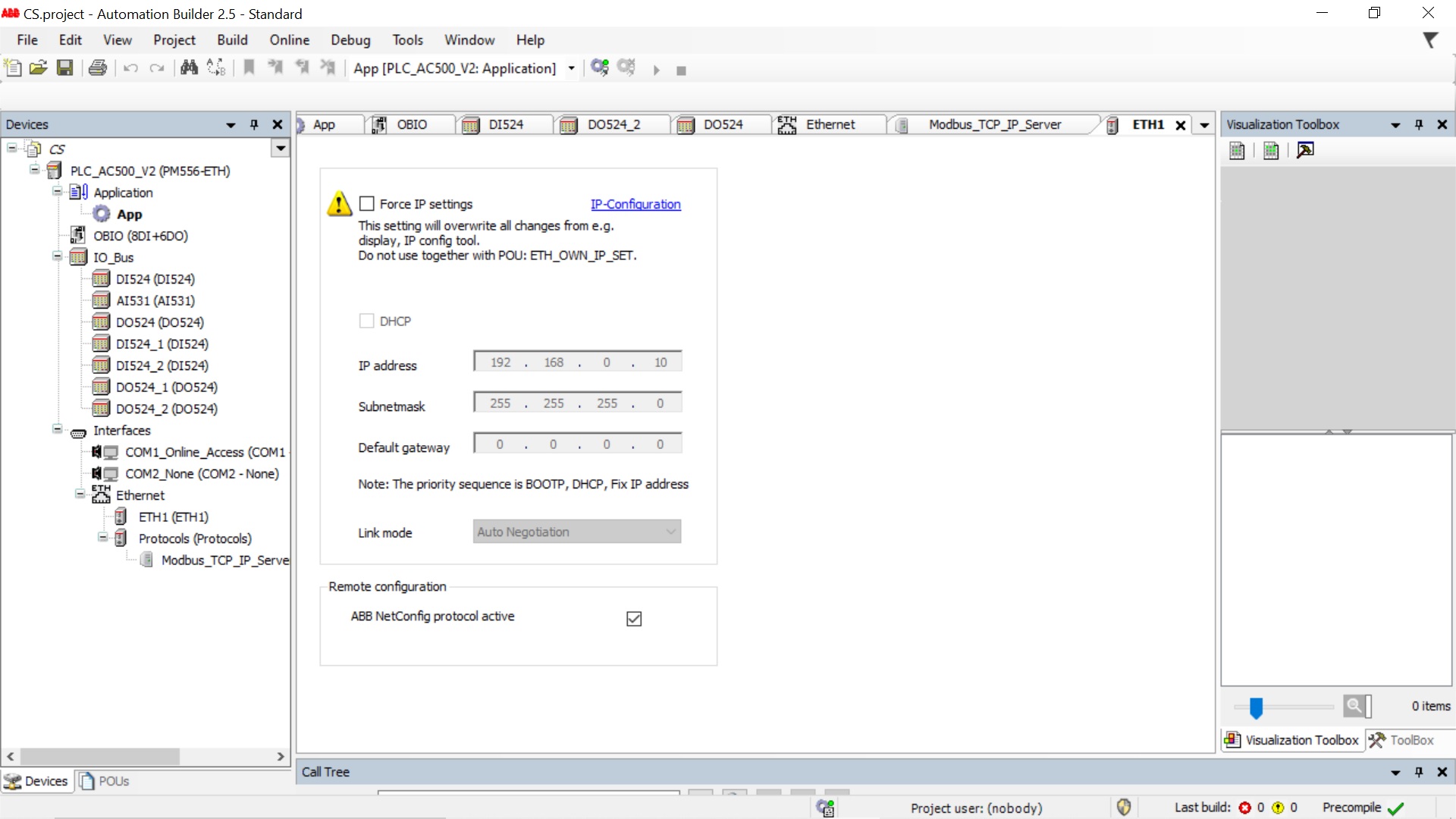The height and width of the screenshot is (819, 1456).
Task: Click third icon in Visualization Toolbox toolbar
Action: click(1305, 151)
